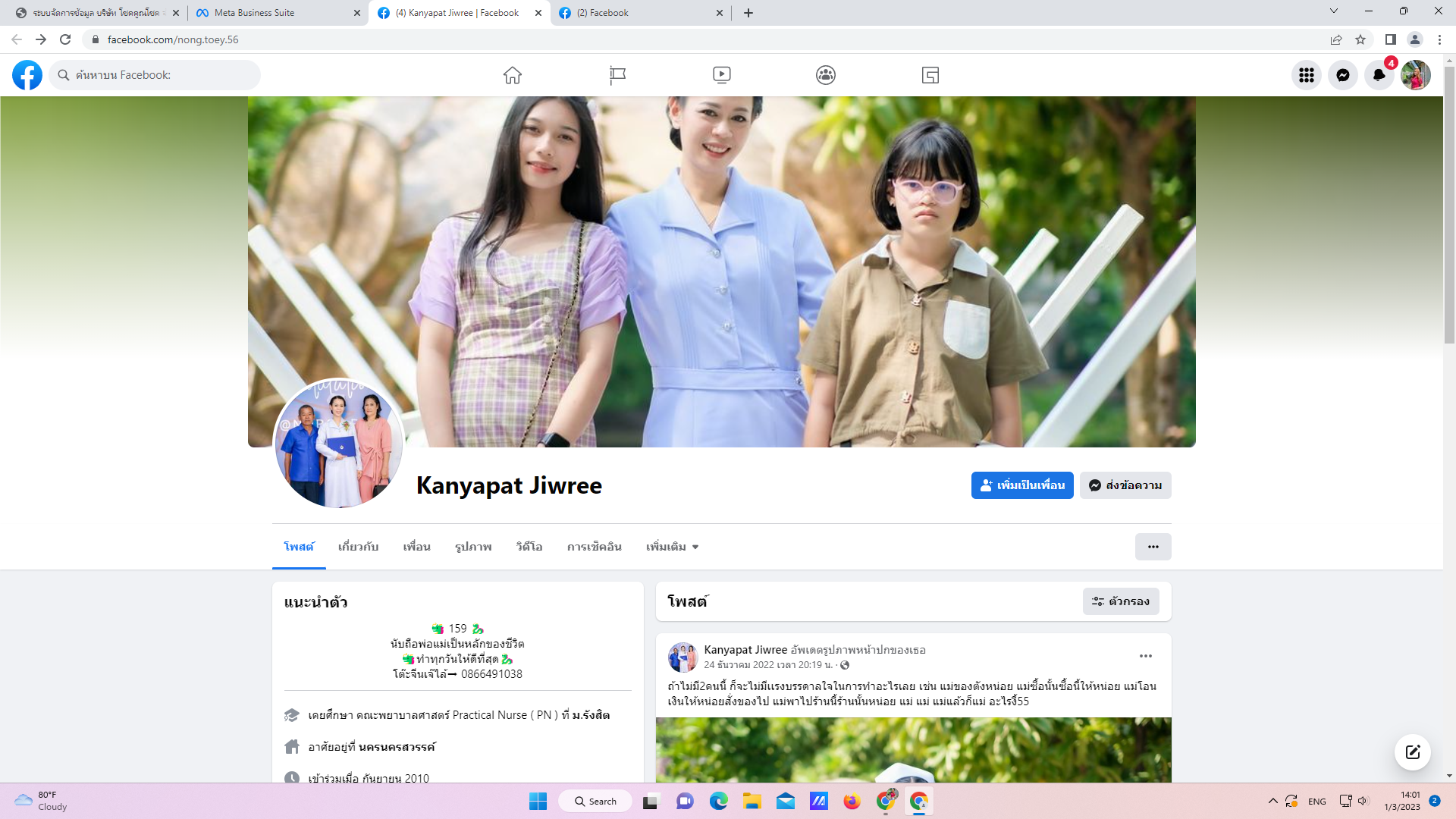
Task: Open Facebook Watch video icon
Action: click(721, 75)
